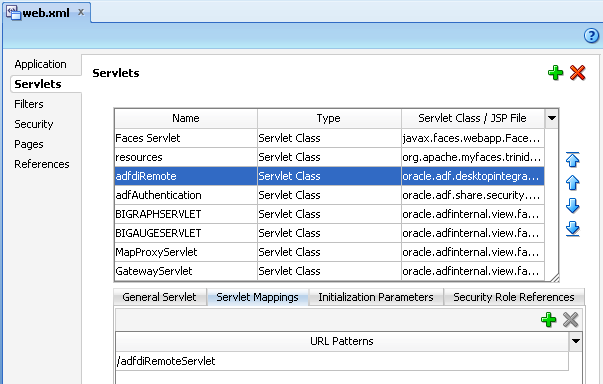This screenshot has width=603, height=384.
Task: Select the adfAuthentication servlet row
Action: (x=329, y=195)
